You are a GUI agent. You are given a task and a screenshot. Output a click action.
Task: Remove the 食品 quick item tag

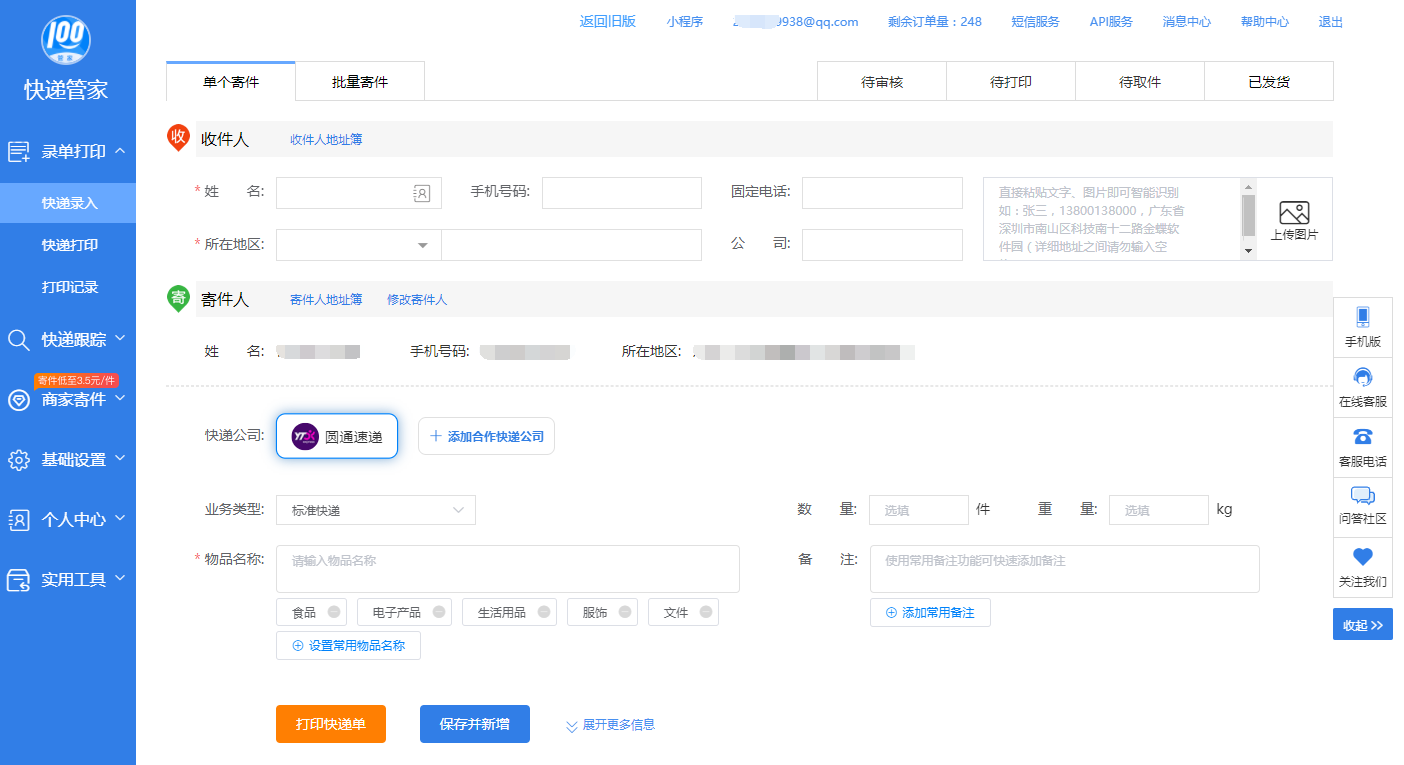pyautogui.click(x=334, y=612)
